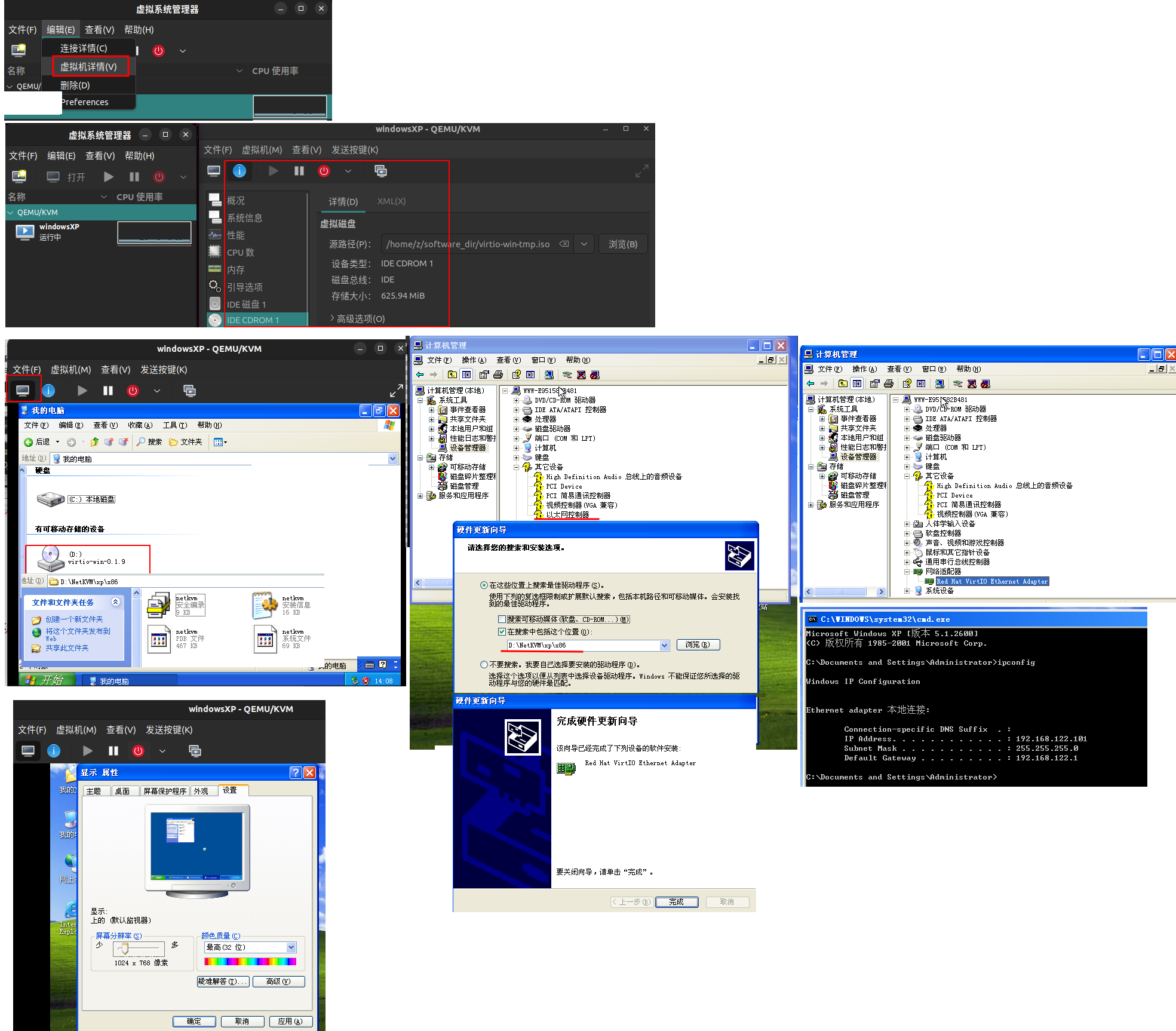1176x1031 pixels.
Task: Collapse 网络适配器 tree node
Action: pos(907,572)
